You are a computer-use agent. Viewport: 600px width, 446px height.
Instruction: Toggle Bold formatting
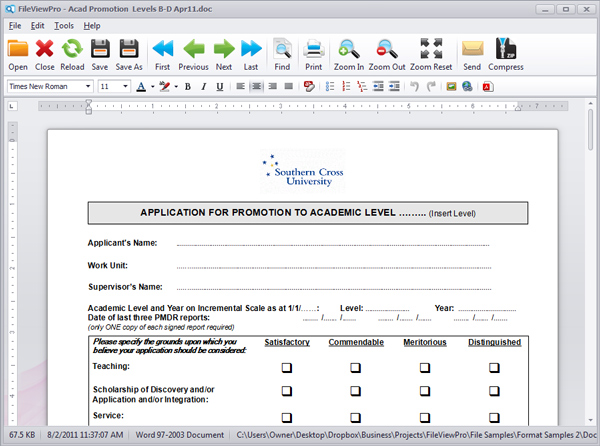188,87
